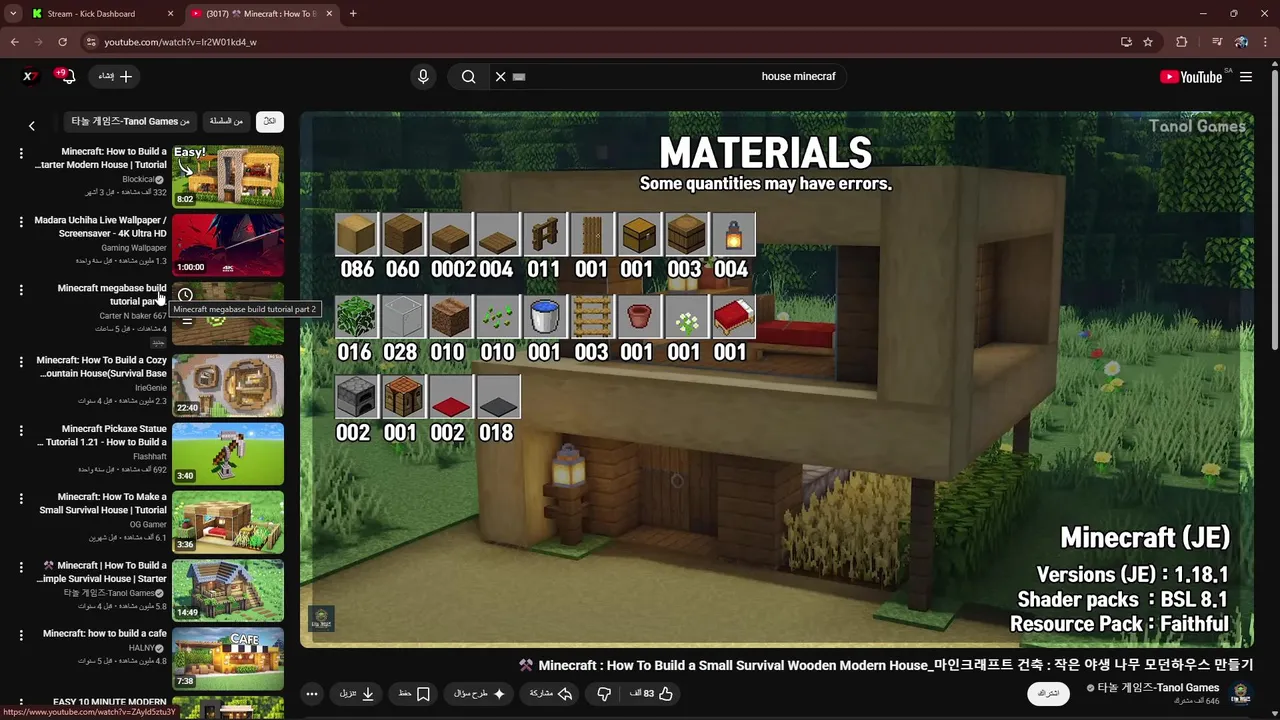Open the Tanol Games channel avatar
Viewport: 1280px width, 720px height.
pos(1241,693)
